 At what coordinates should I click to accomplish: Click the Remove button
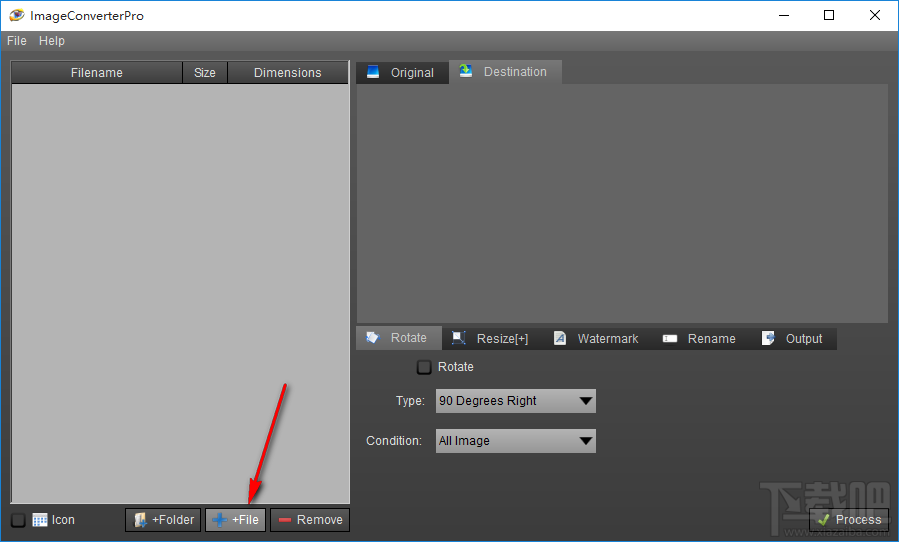310,520
